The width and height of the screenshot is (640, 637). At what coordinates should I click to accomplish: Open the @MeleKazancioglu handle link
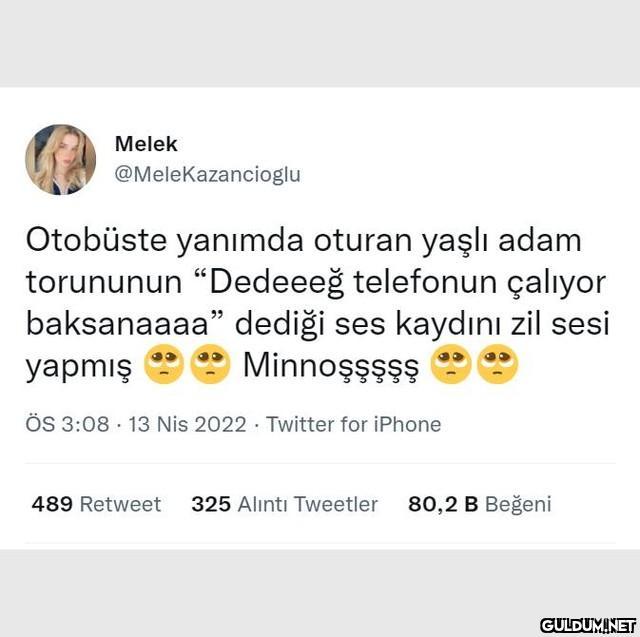tap(208, 175)
